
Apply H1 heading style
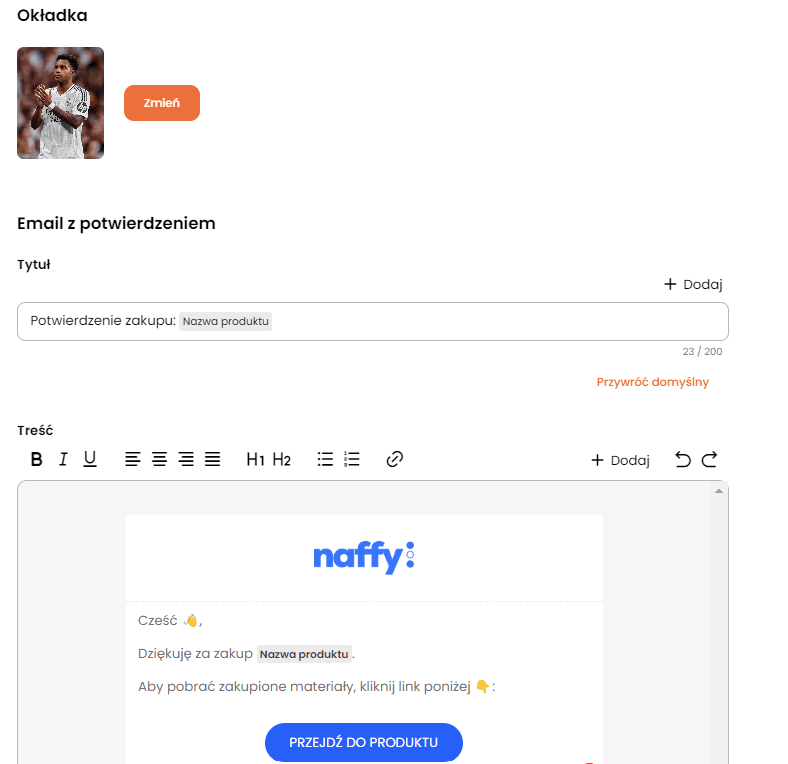coord(255,459)
